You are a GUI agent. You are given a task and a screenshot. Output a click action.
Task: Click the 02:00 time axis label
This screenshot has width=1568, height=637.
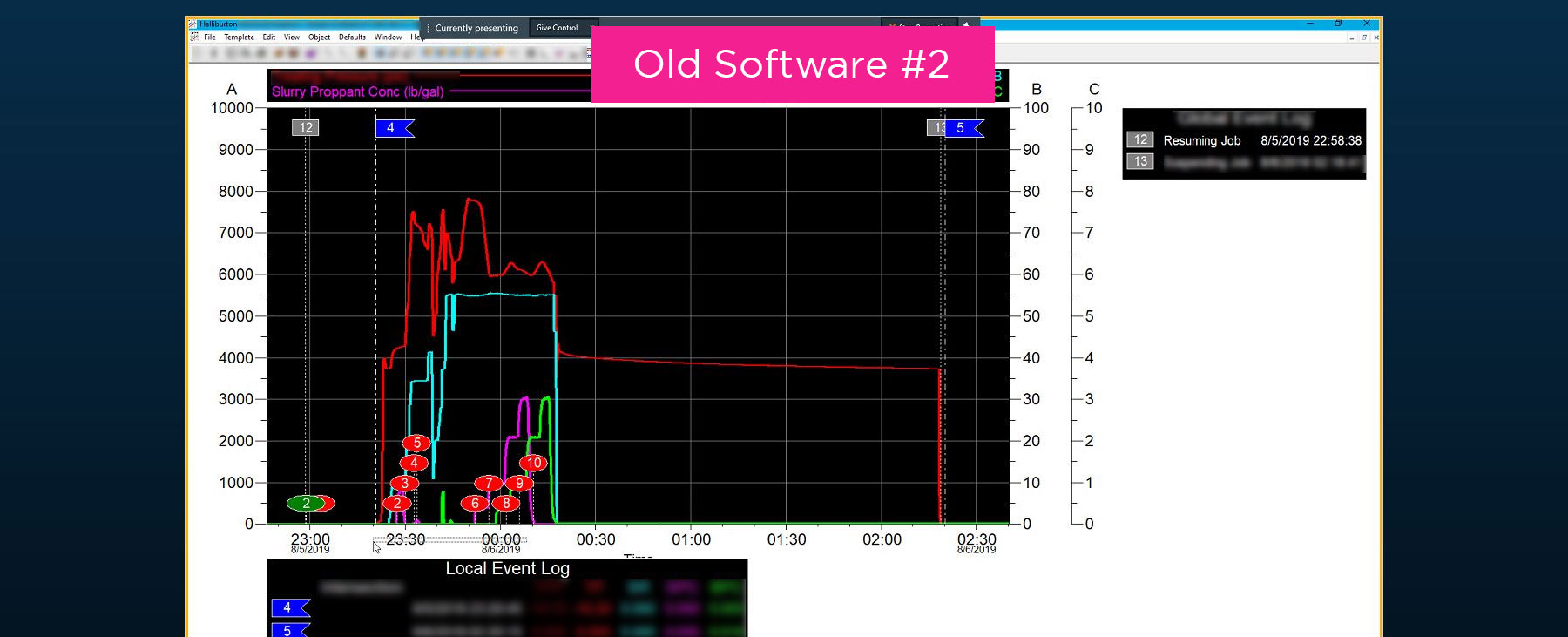coord(882,539)
